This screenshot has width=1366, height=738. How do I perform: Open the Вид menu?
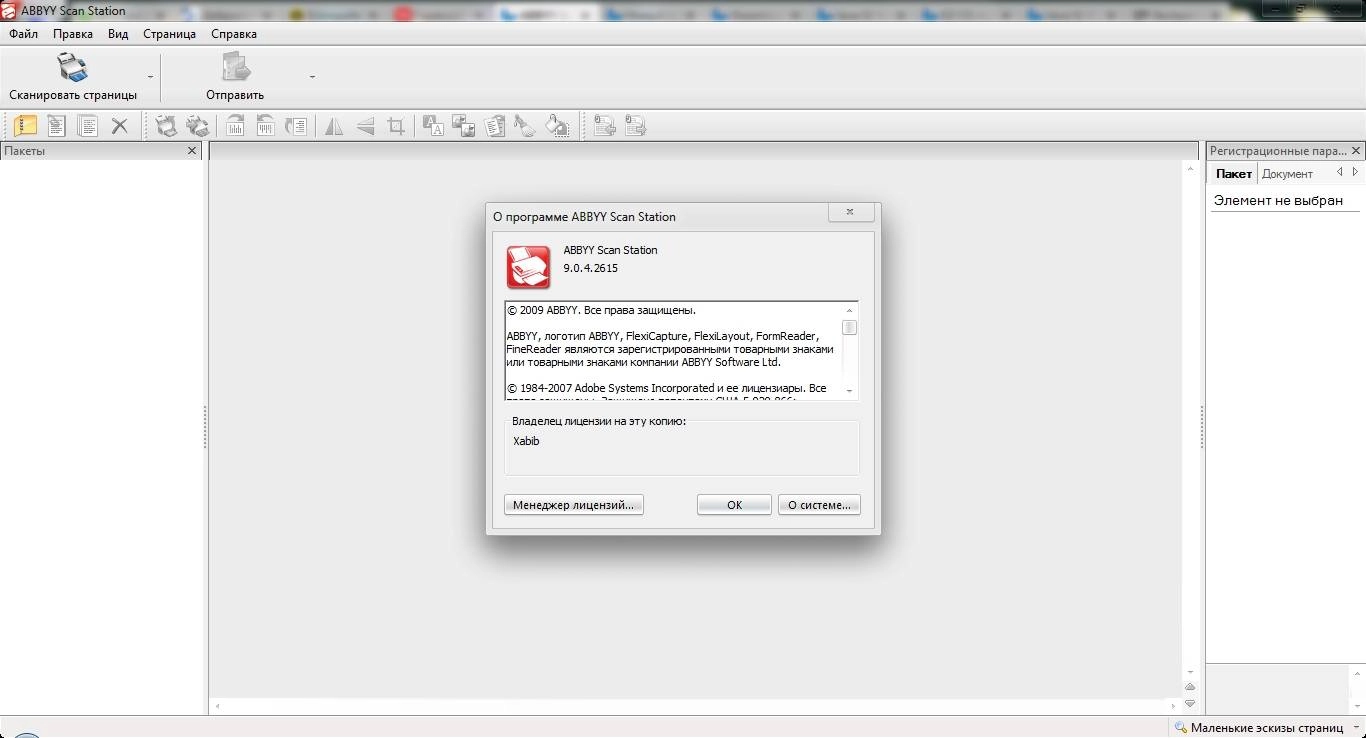pos(118,34)
